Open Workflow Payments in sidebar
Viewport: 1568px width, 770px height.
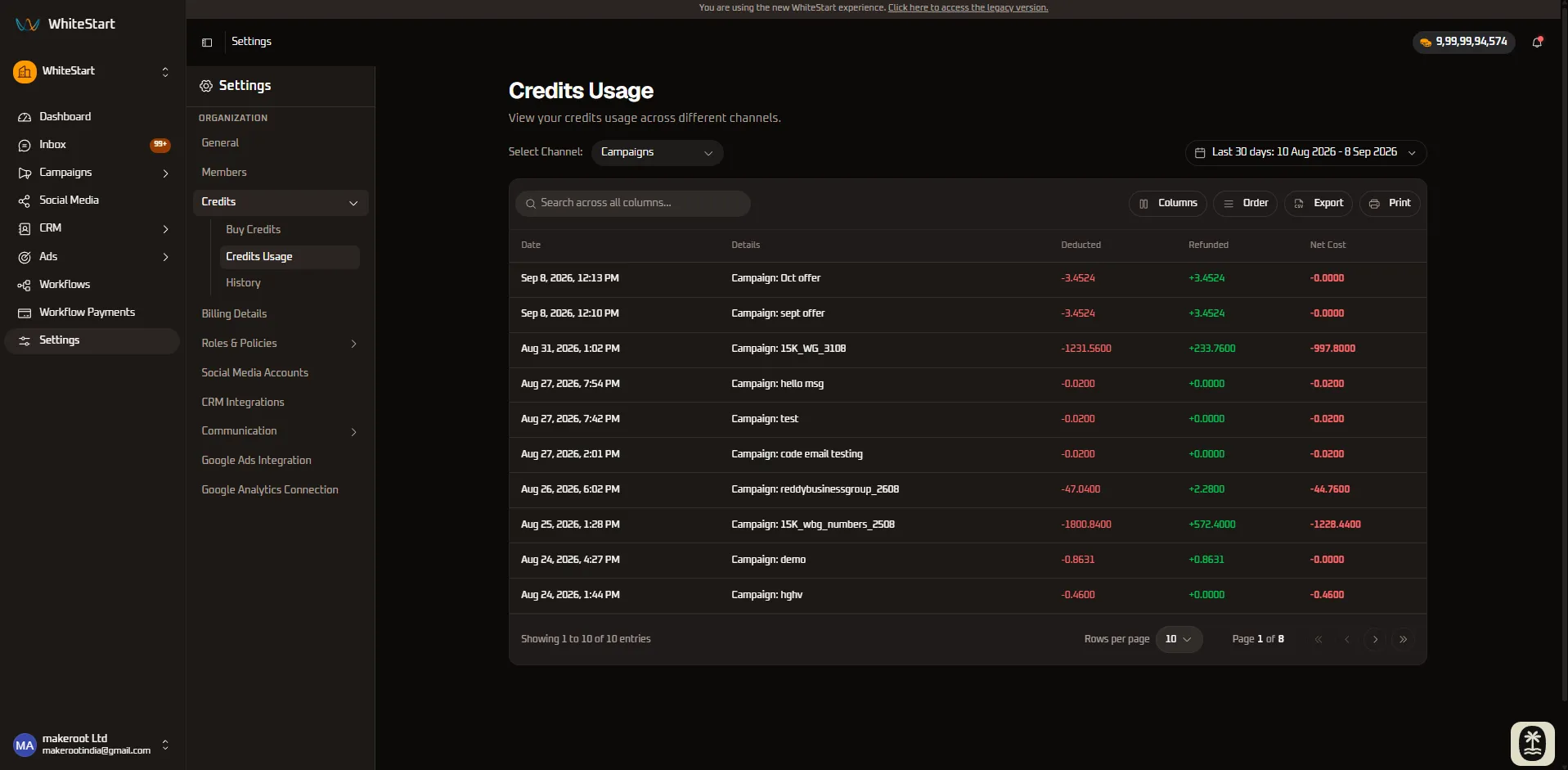[x=92, y=313]
